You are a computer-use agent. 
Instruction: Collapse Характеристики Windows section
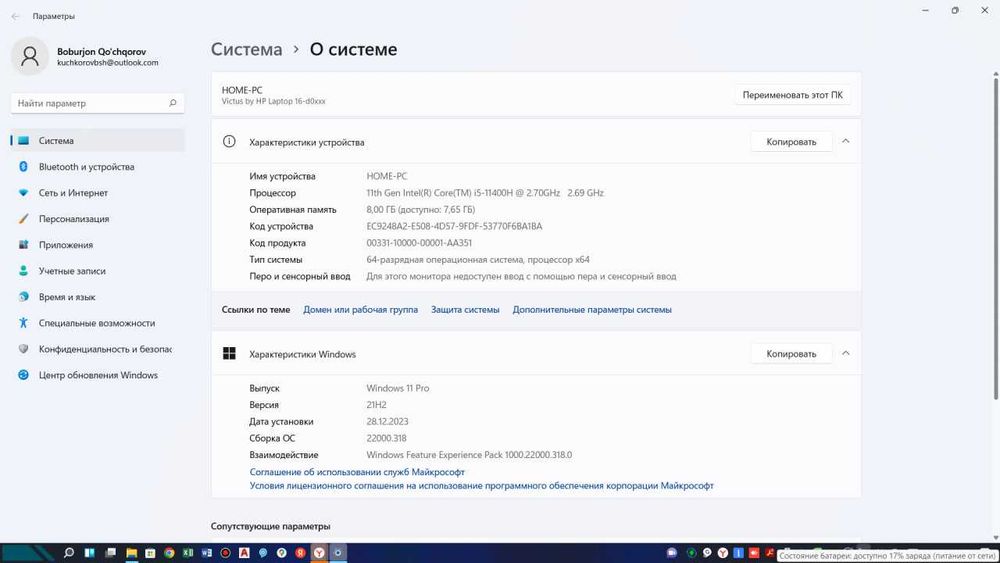tap(846, 353)
